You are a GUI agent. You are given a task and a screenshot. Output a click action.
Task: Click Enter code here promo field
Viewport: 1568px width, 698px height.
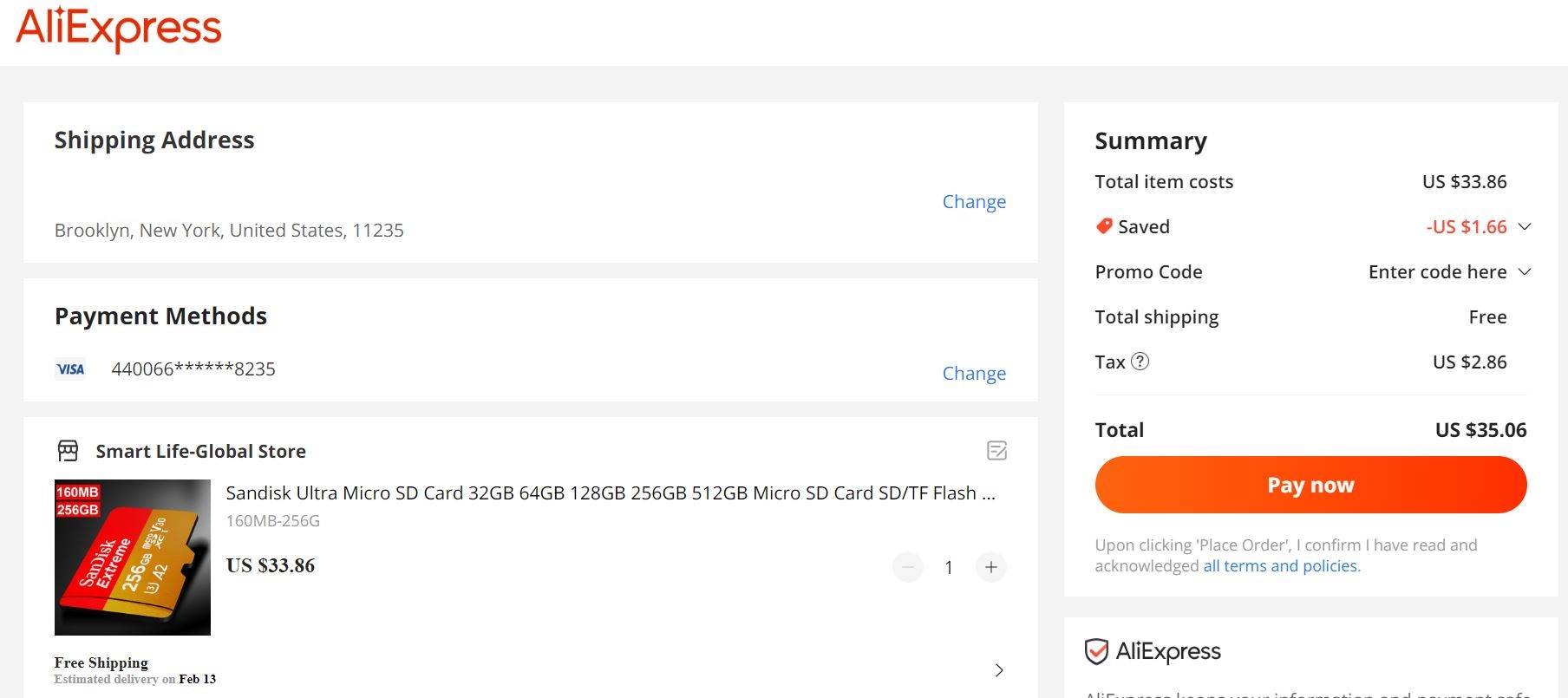click(1437, 272)
